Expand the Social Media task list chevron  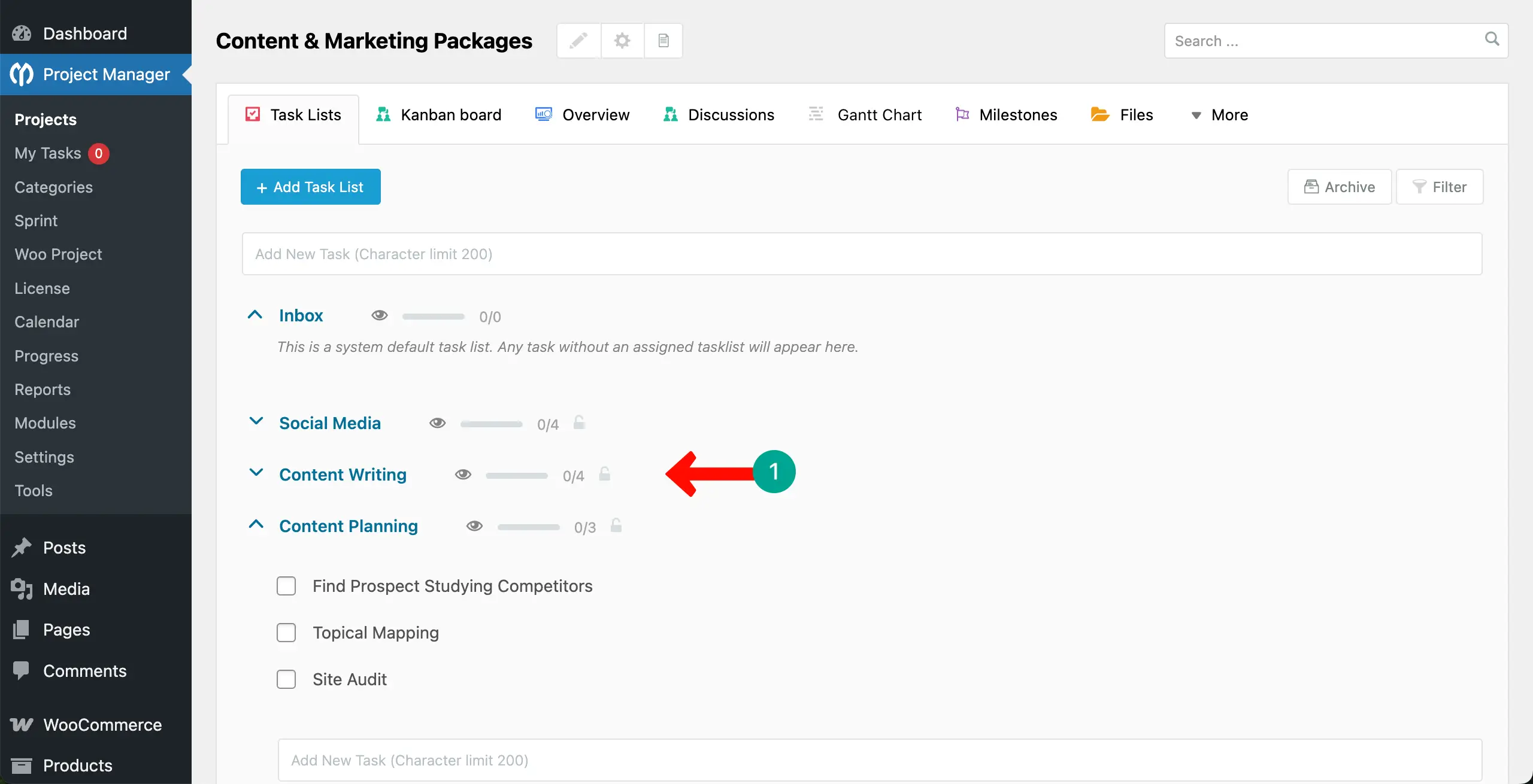[x=256, y=422]
